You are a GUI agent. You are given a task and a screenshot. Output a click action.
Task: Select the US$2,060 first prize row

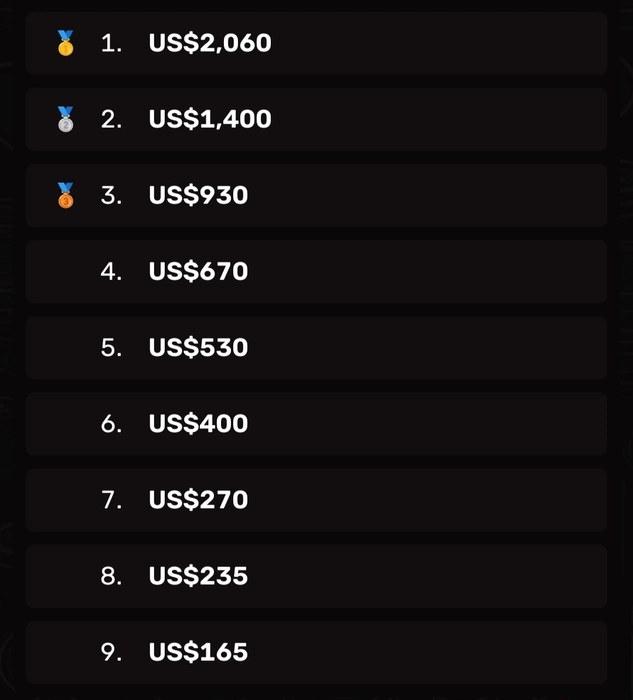click(x=316, y=43)
